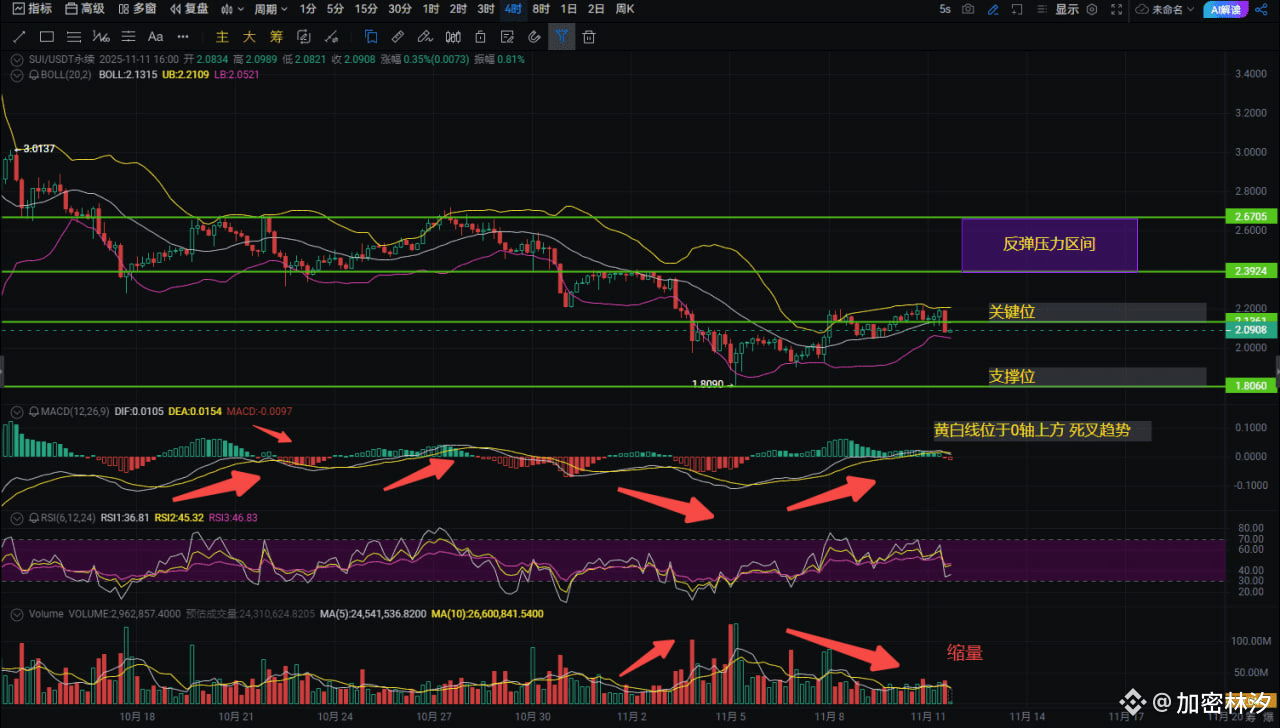Click the share icon at top right

[x=1263, y=9]
